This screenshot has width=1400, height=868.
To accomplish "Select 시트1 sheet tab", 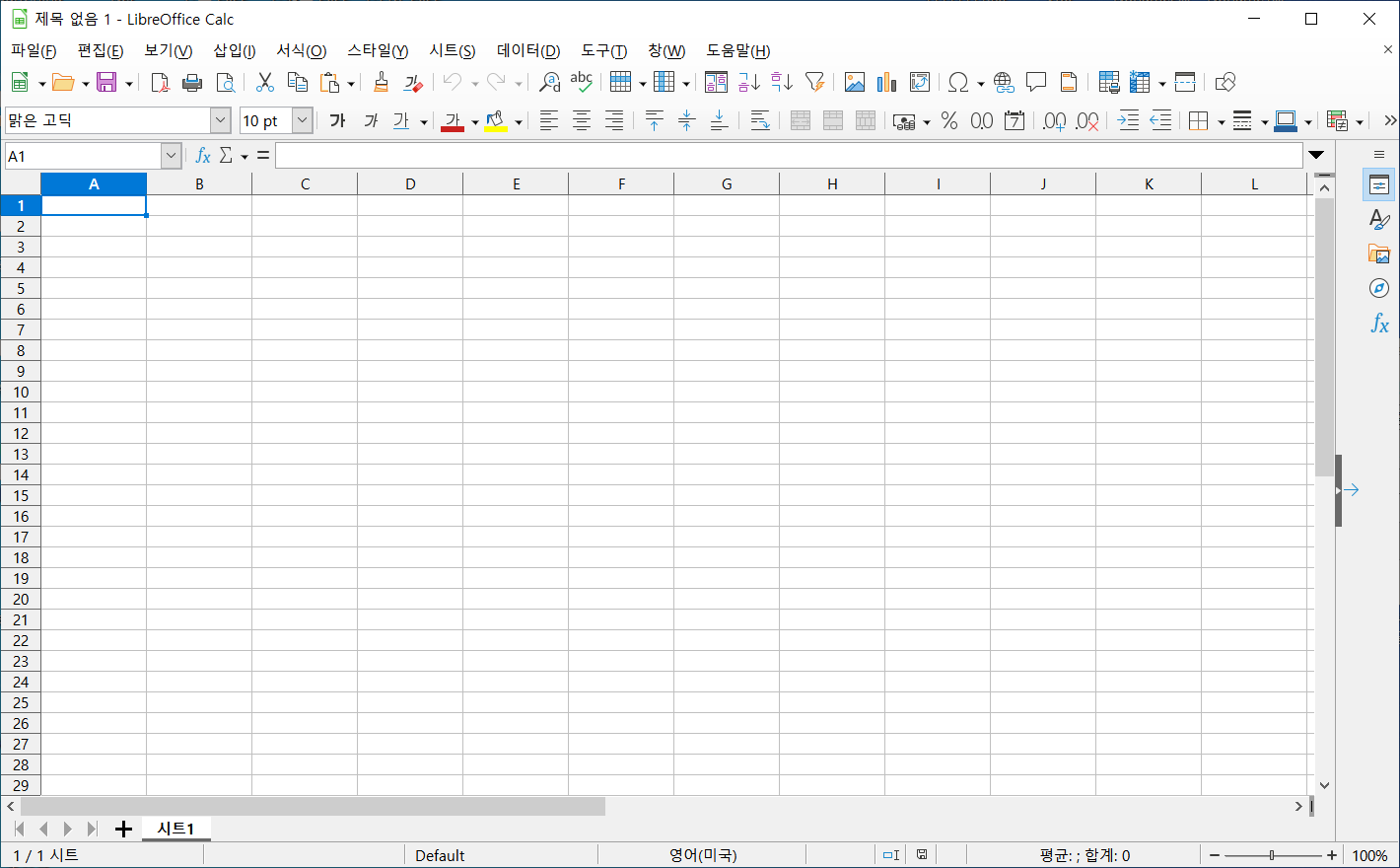I will 176,829.
